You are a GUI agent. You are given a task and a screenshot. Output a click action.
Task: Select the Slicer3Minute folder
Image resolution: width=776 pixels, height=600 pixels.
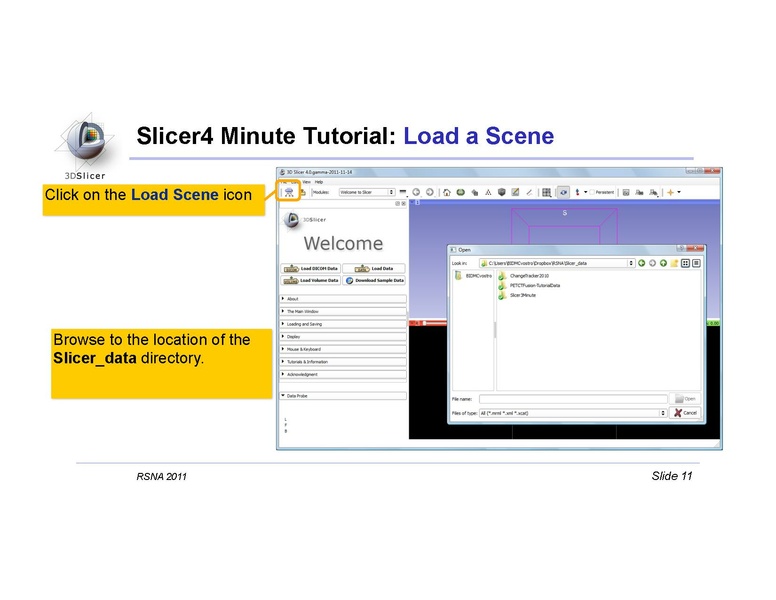point(517,296)
